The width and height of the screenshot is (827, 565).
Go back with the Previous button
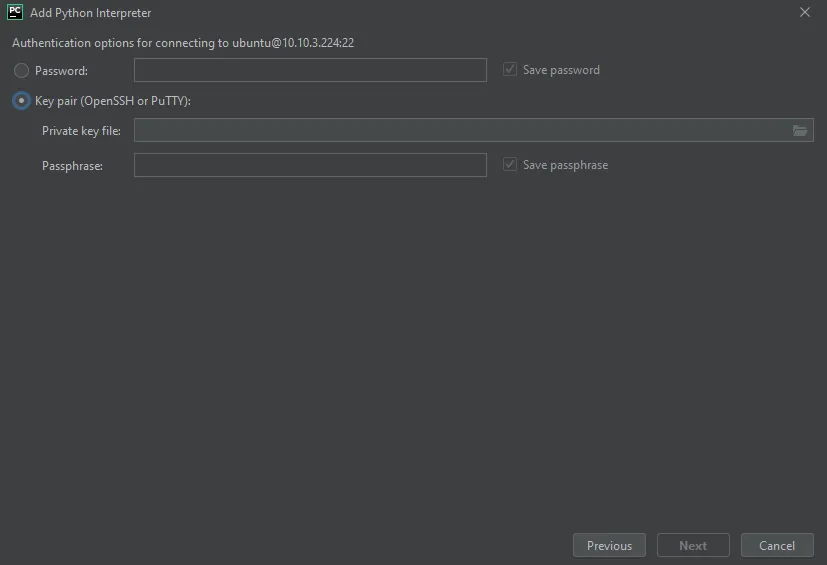609,545
